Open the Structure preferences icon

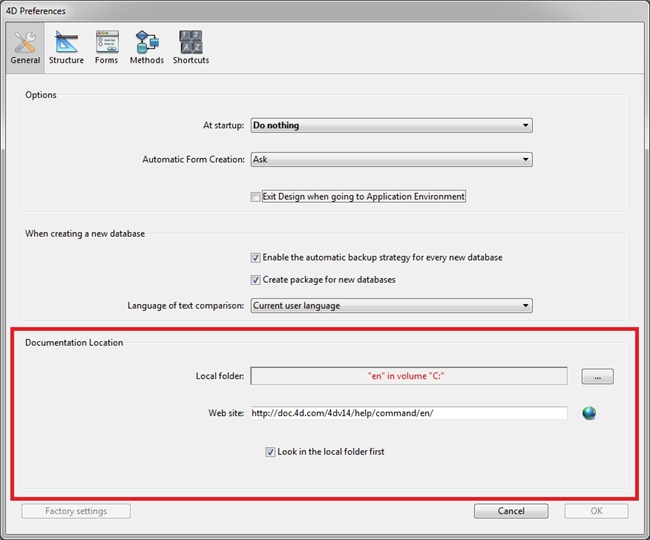coord(66,42)
